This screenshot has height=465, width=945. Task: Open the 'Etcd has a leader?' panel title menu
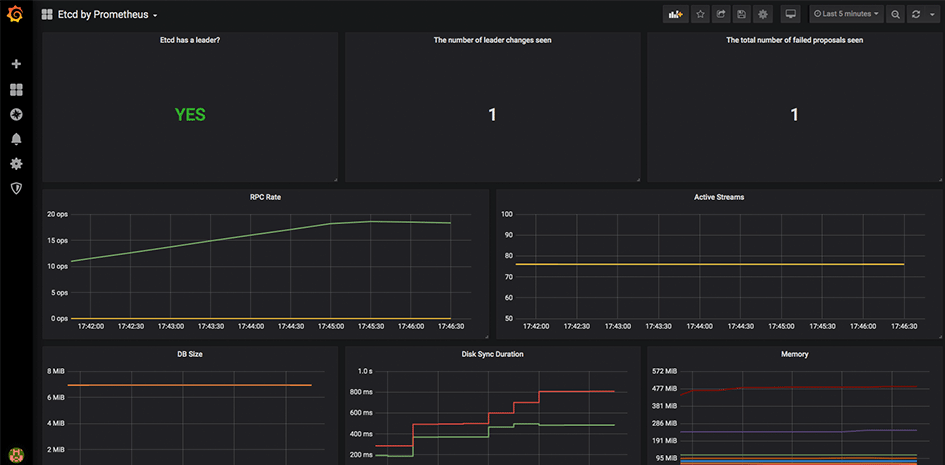point(190,40)
